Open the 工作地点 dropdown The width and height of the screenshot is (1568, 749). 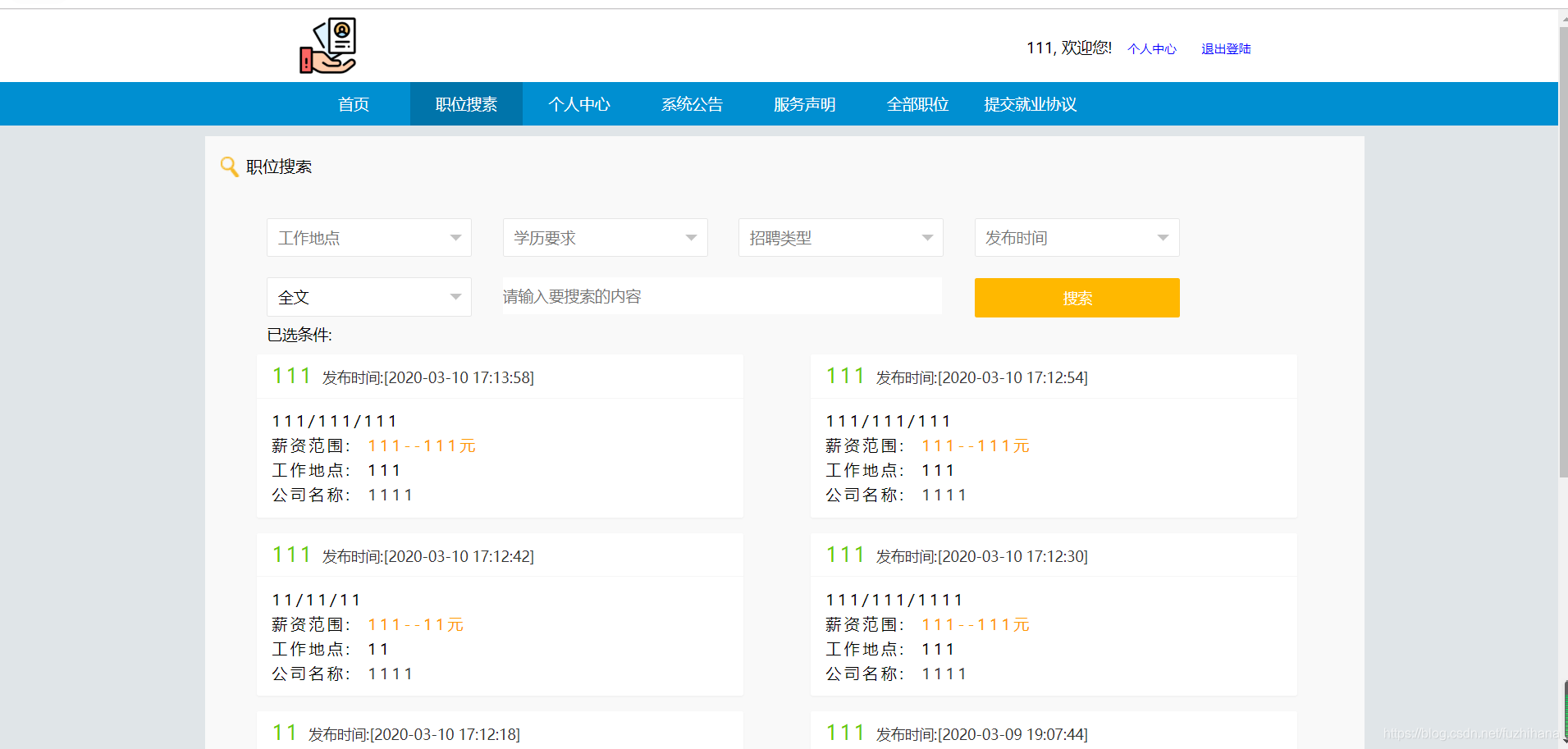[x=369, y=238]
